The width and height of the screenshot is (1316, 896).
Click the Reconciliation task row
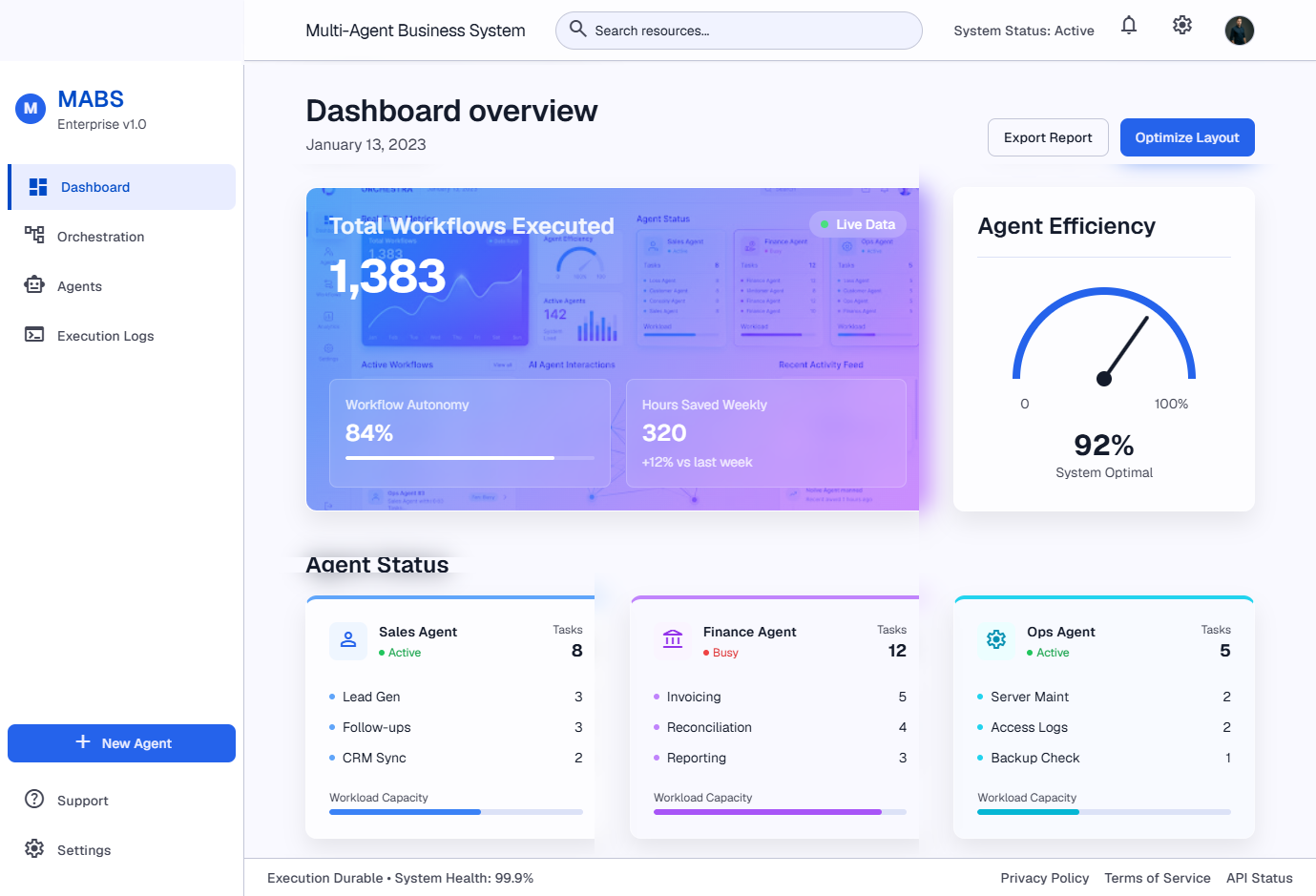click(x=780, y=727)
